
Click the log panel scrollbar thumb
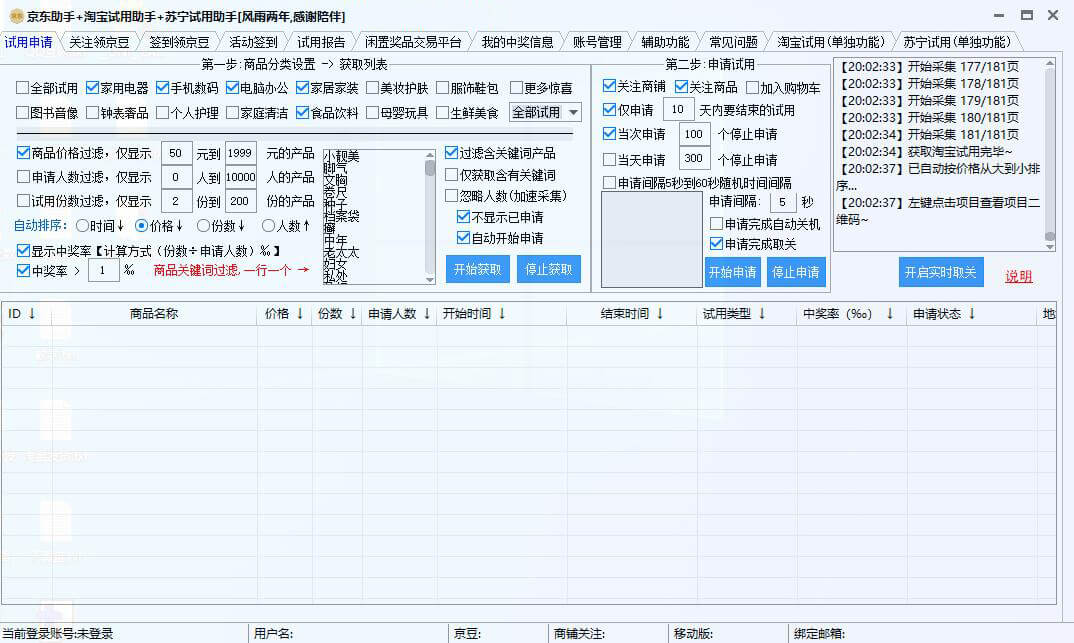coord(1050,236)
